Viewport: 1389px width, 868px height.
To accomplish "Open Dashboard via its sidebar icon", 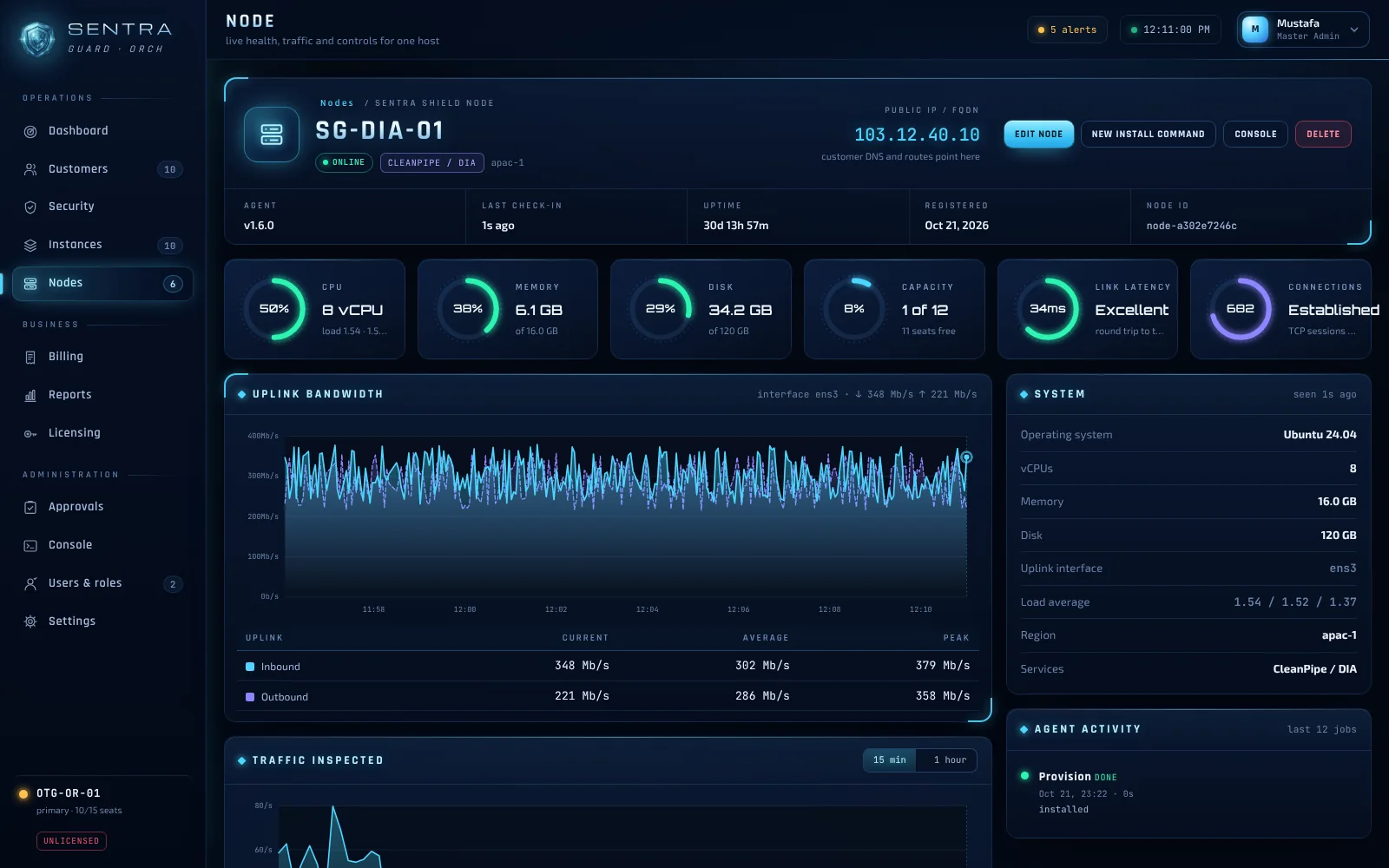I will coord(30,132).
